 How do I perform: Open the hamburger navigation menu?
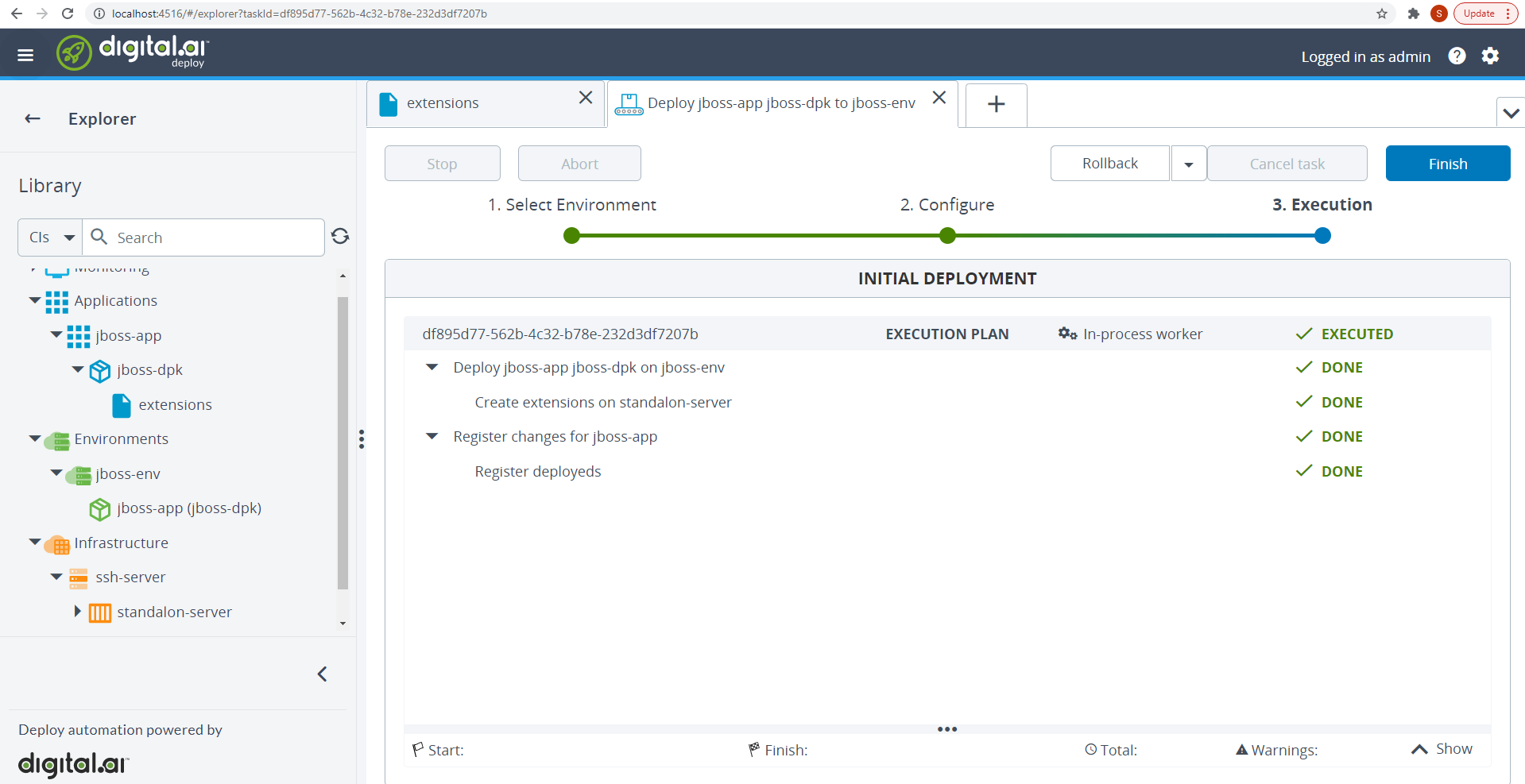[x=25, y=55]
